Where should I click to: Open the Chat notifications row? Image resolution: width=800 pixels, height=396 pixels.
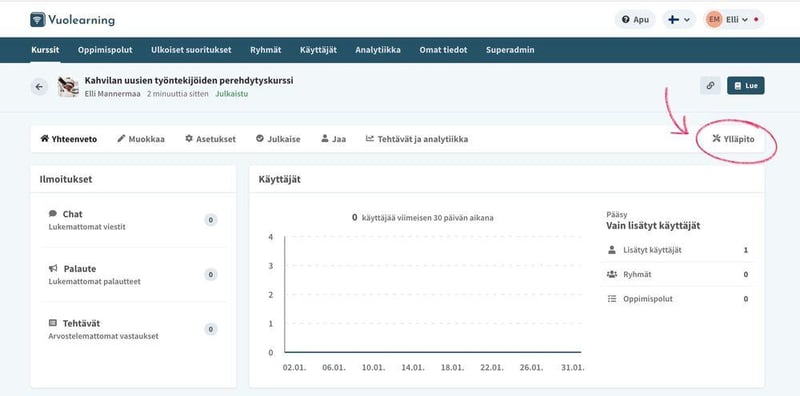pos(133,220)
